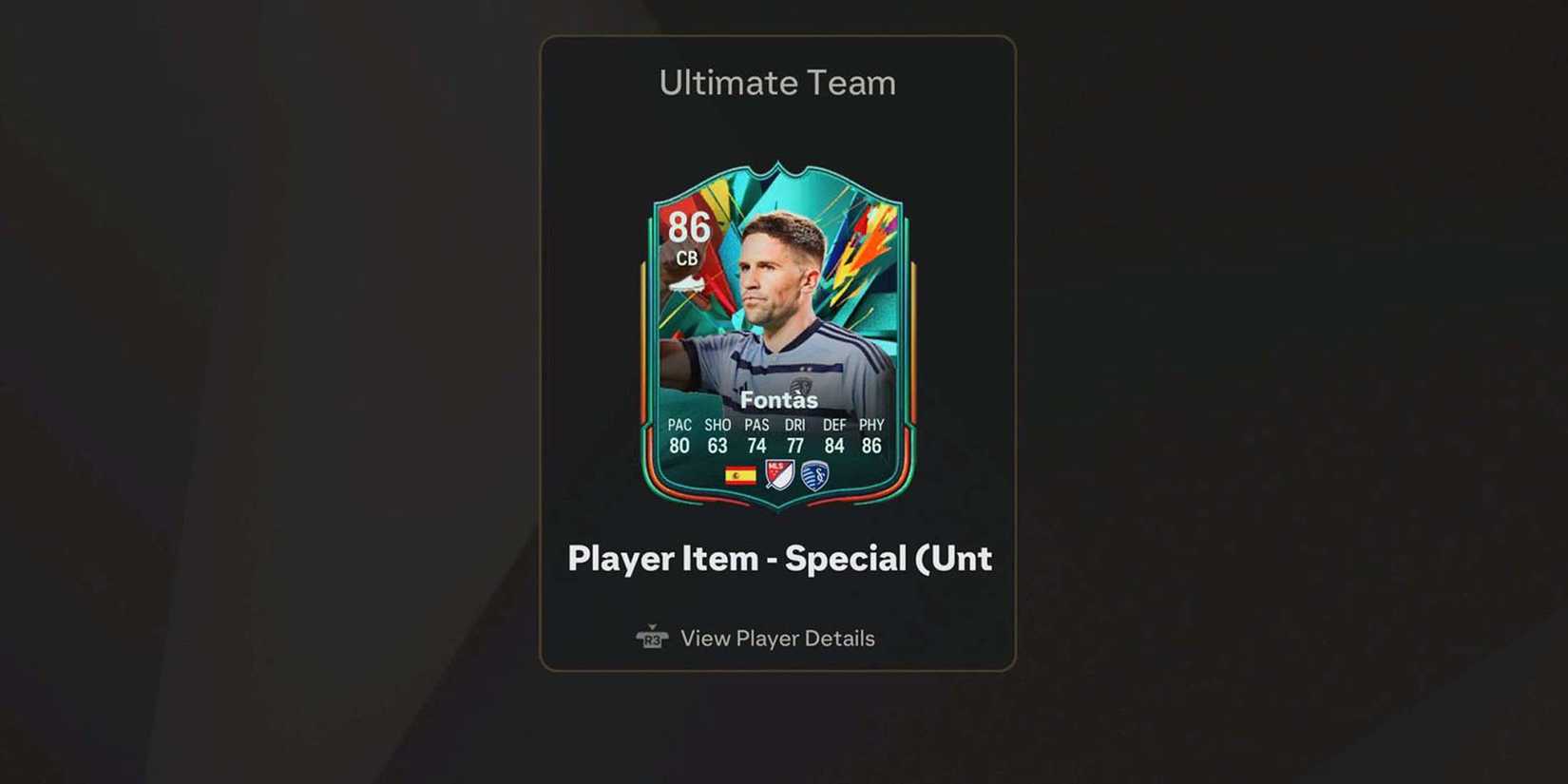1568x784 pixels.
Task: Click the white boot icon under CB
Action: (x=686, y=283)
